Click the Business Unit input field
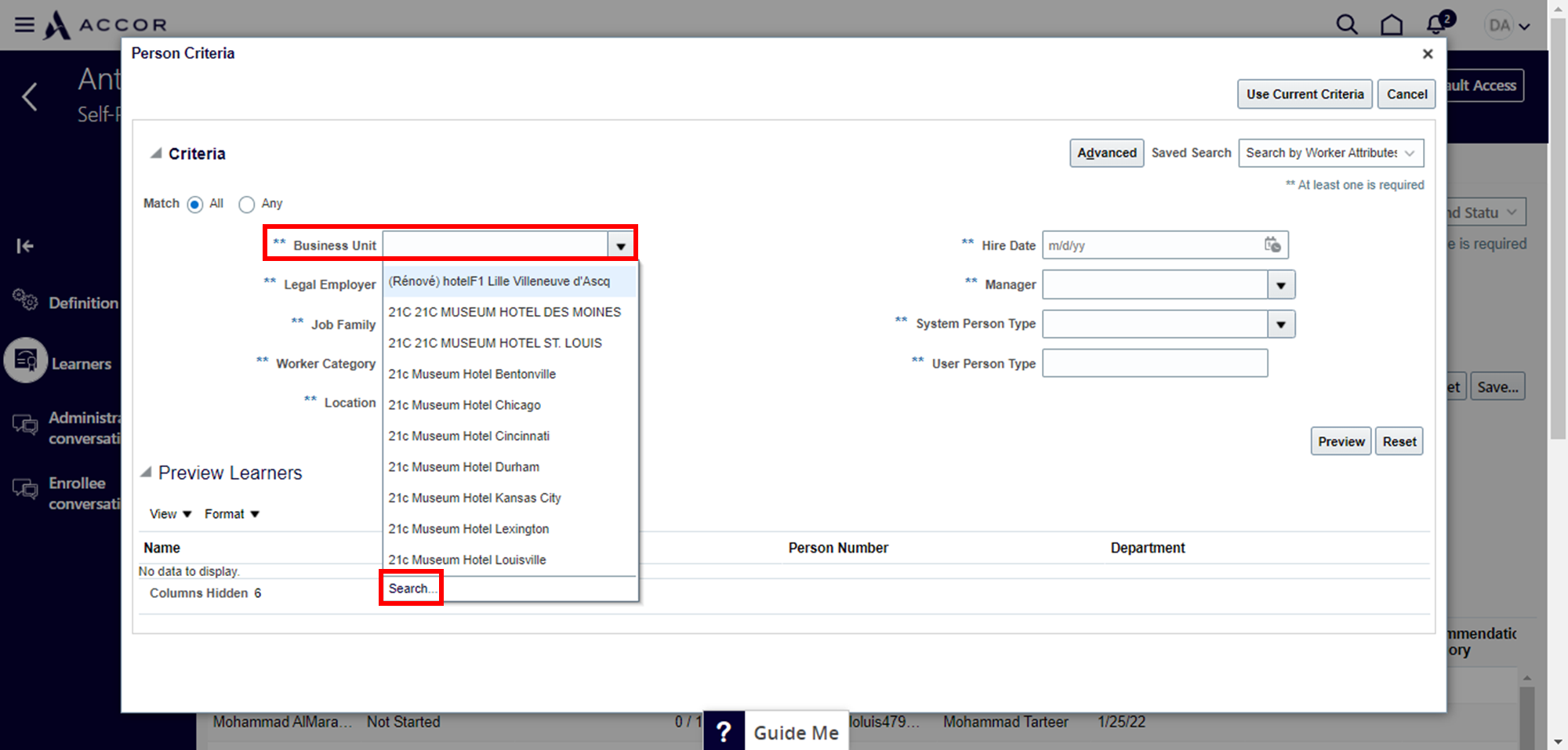 pos(495,246)
